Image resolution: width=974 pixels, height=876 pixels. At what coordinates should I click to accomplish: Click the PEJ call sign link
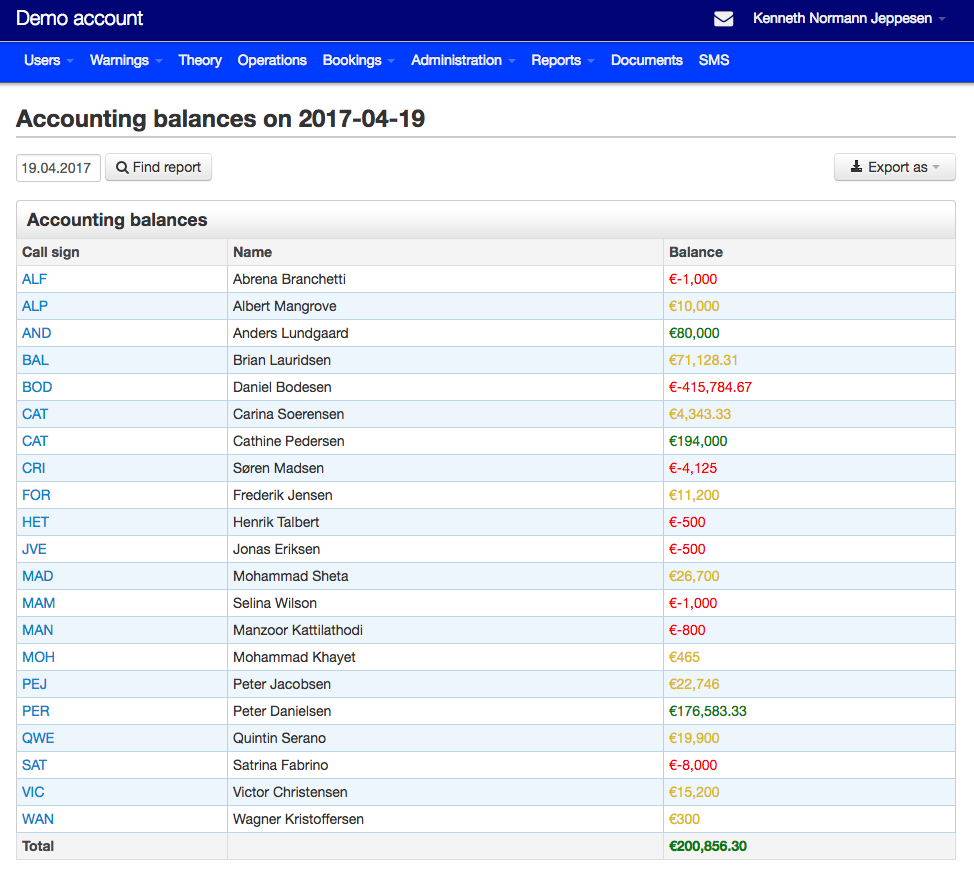(x=34, y=685)
